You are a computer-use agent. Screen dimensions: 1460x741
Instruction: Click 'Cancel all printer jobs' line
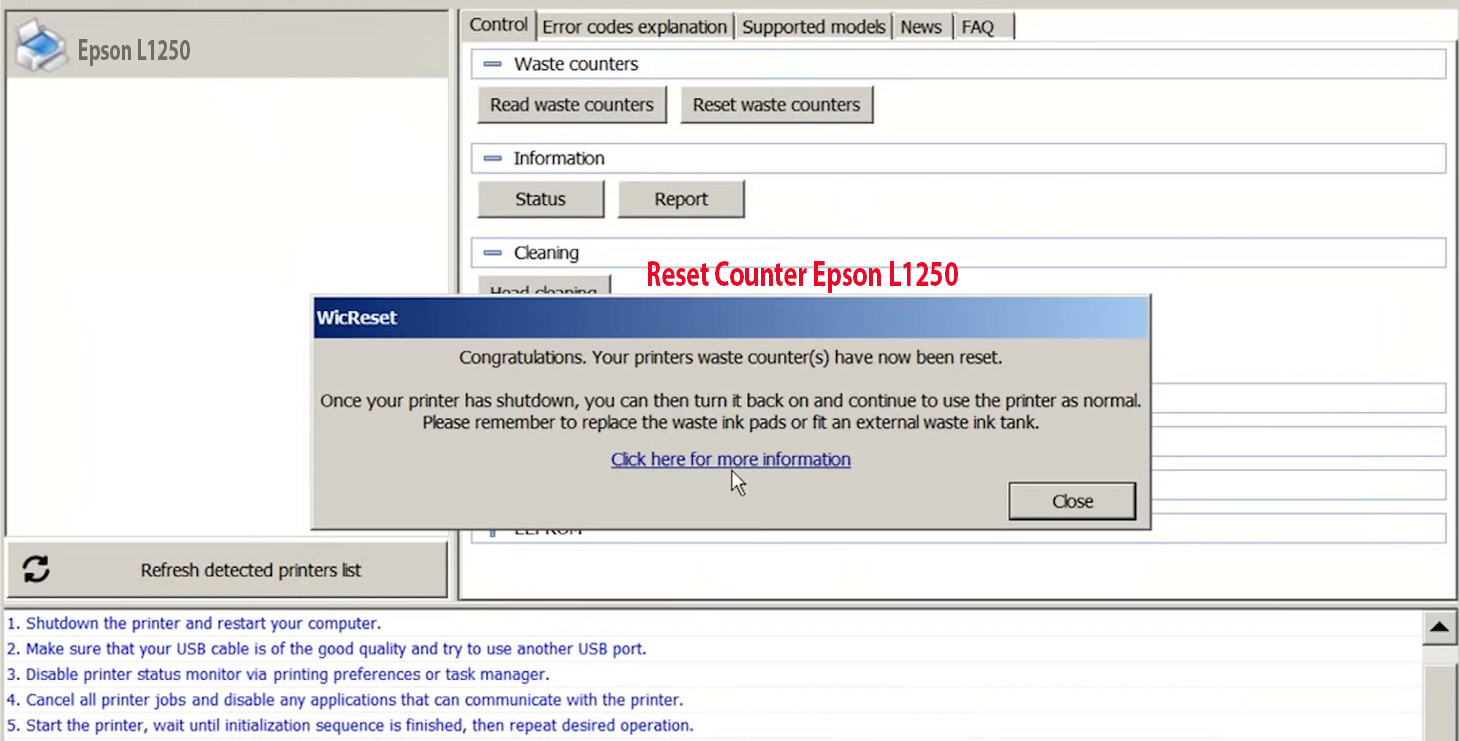(x=344, y=700)
